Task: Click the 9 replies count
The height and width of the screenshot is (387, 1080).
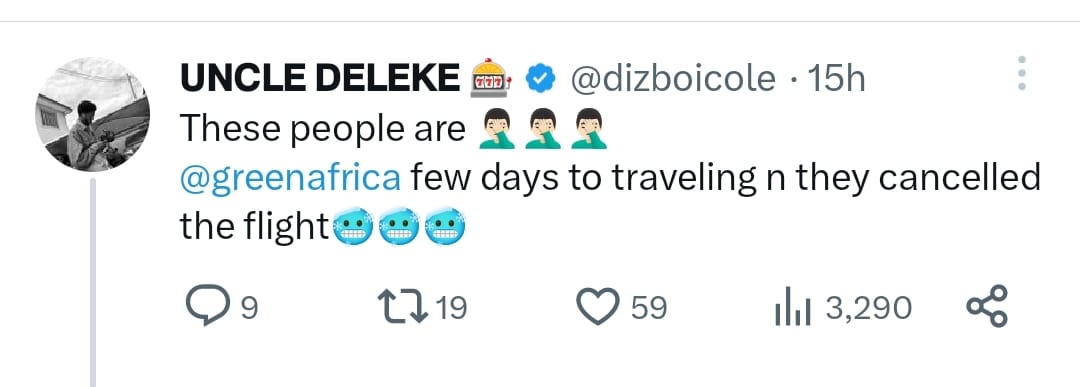Action: point(251,308)
